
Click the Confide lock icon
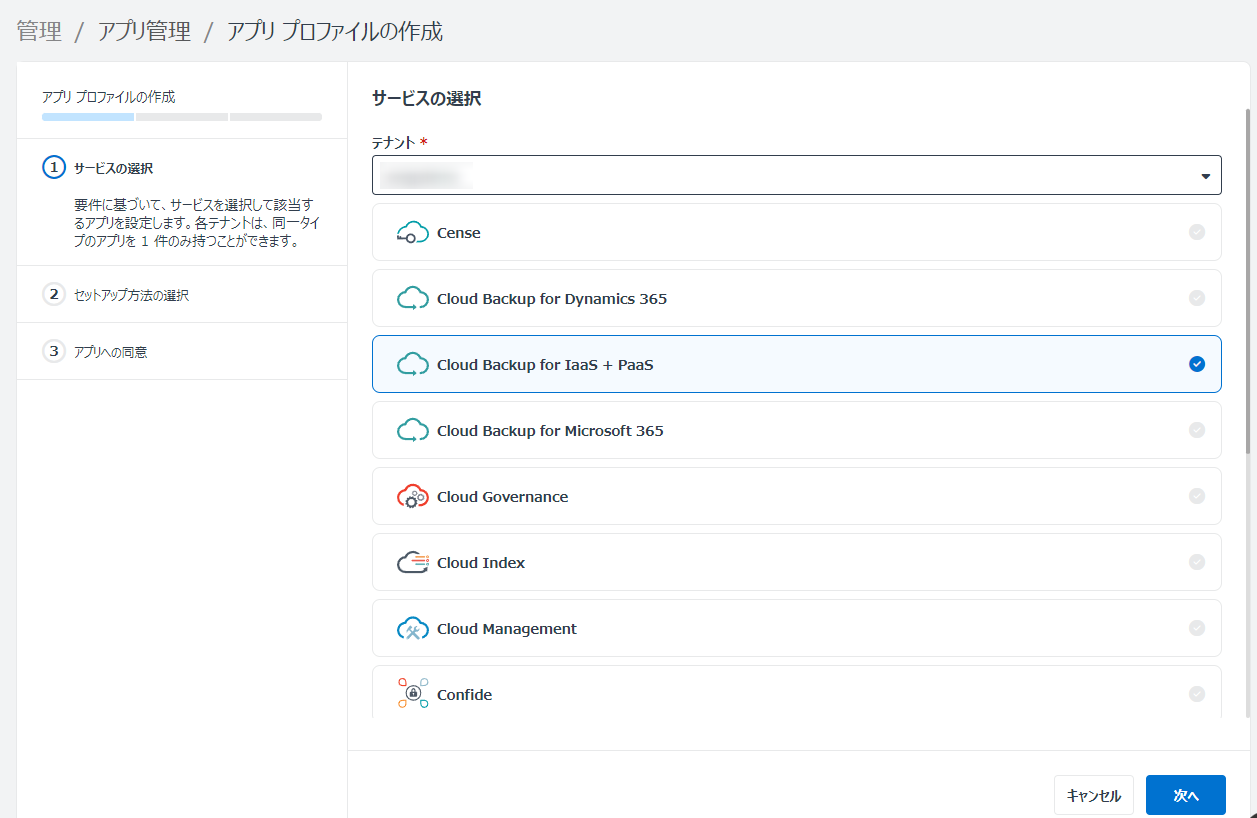413,694
